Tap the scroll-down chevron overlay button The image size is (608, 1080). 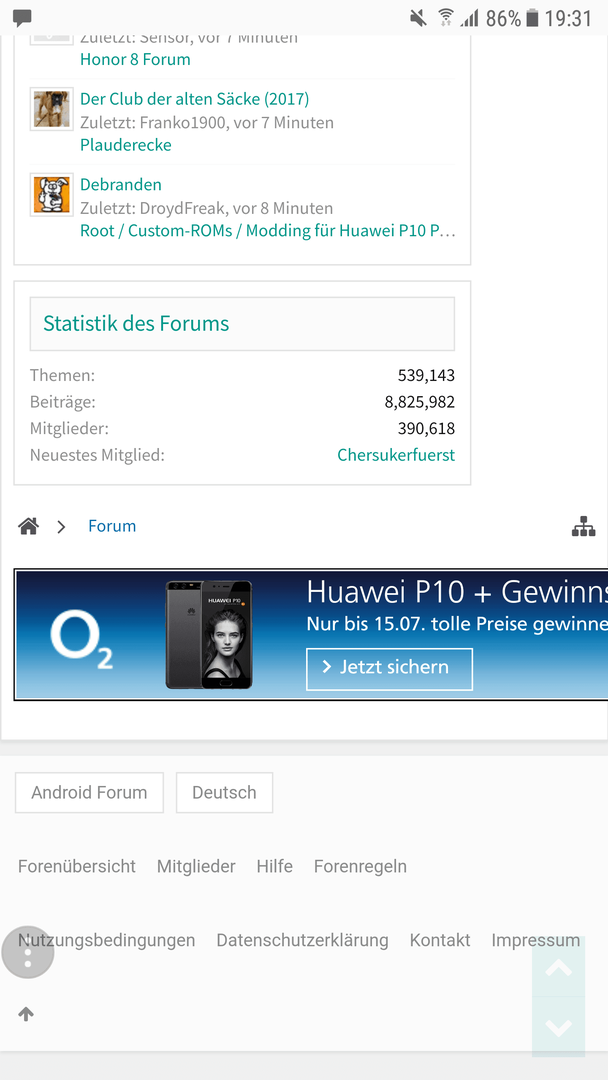point(558,1027)
